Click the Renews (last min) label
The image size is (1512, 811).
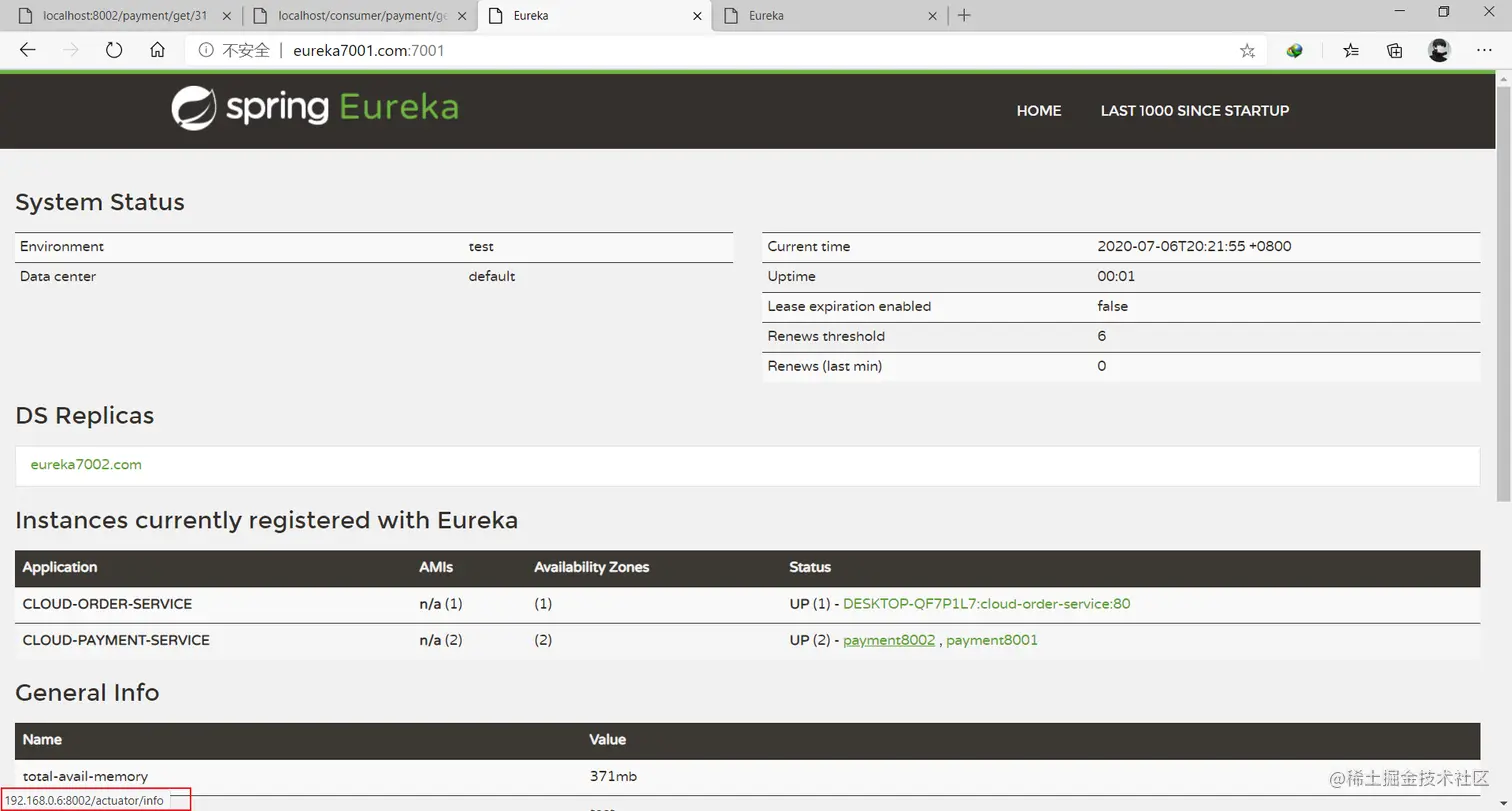[824, 366]
